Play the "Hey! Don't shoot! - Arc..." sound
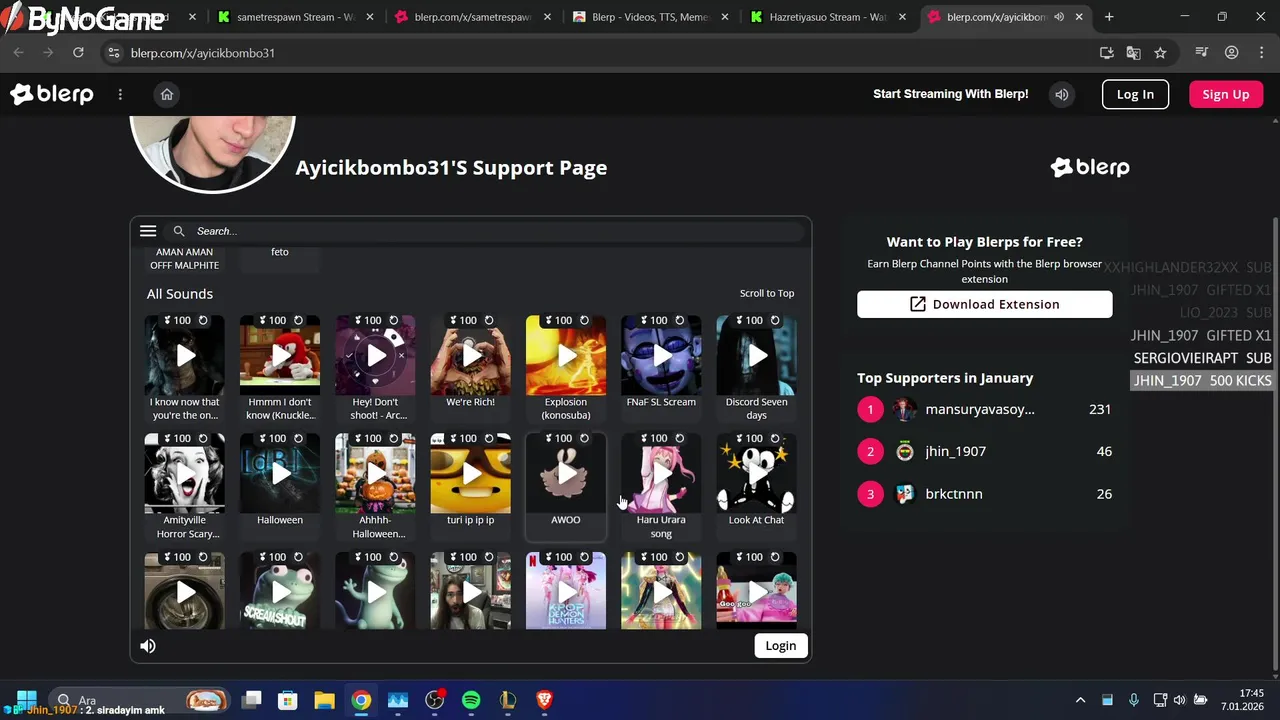1280x720 pixels. pos(375,356)
